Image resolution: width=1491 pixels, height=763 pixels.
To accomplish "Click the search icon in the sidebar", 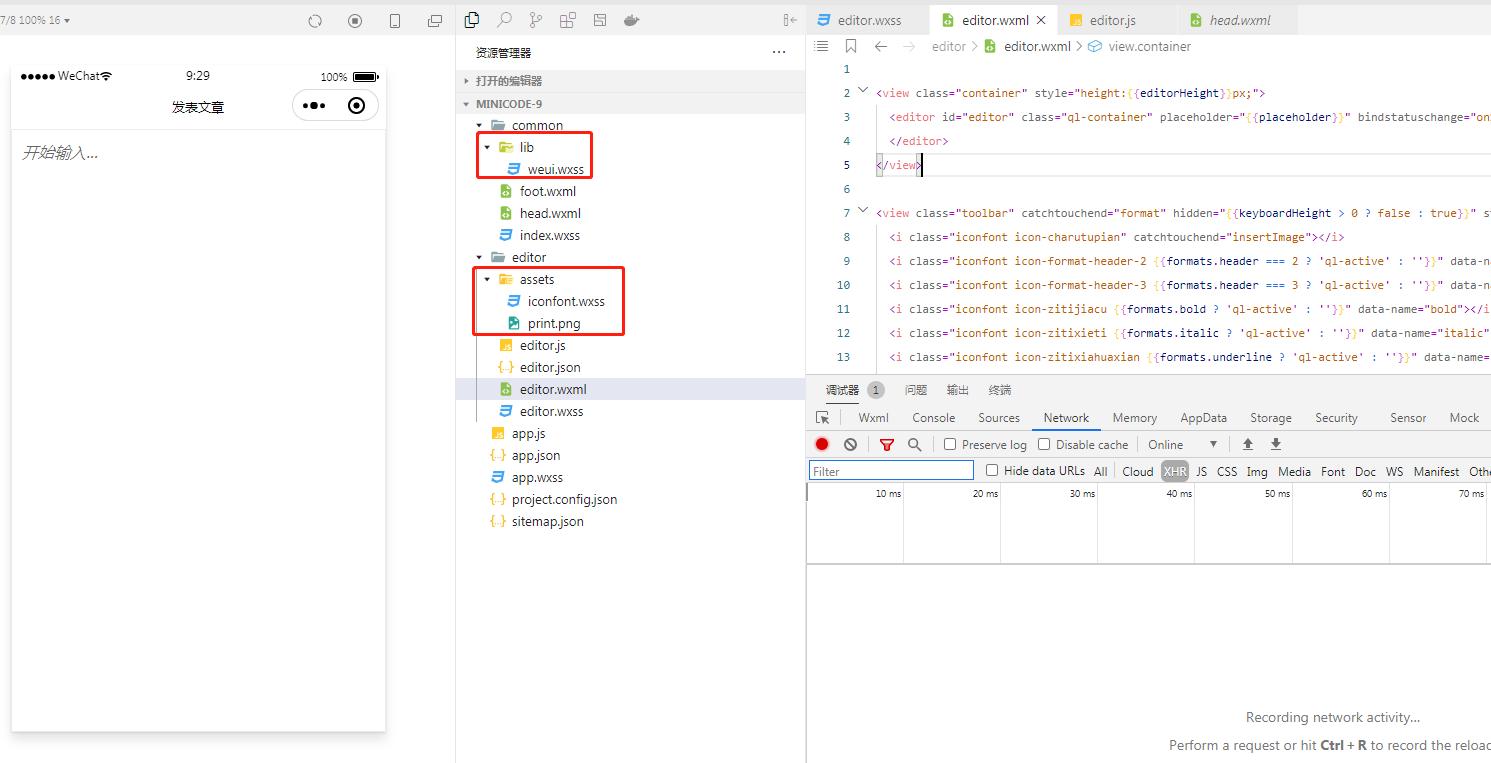I will pyautogui.click(x=504, y=20).
